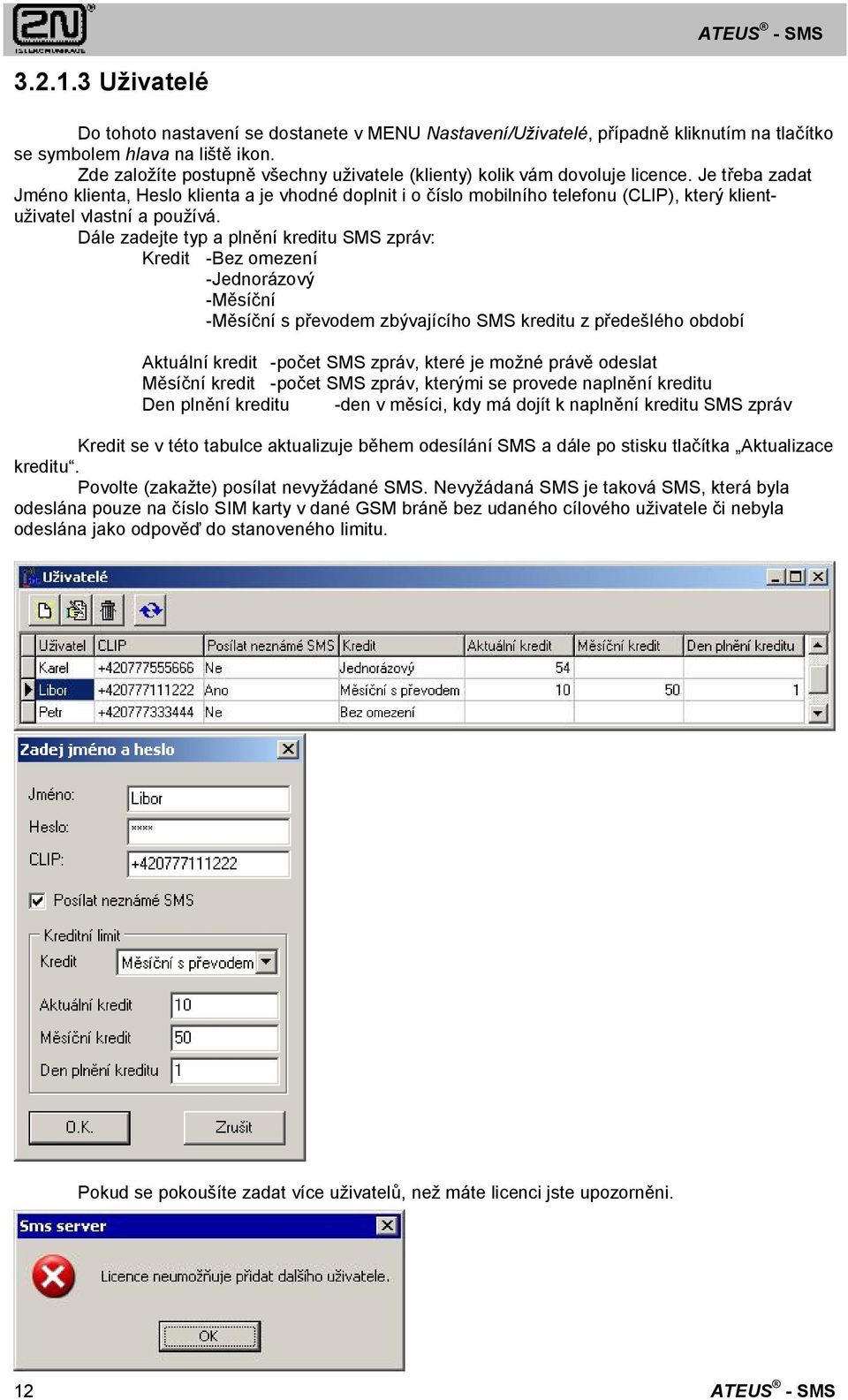Click the Měsíční s převodem table cell
The width and height of the screenshot is (848, 1400).
coord(401,691)
